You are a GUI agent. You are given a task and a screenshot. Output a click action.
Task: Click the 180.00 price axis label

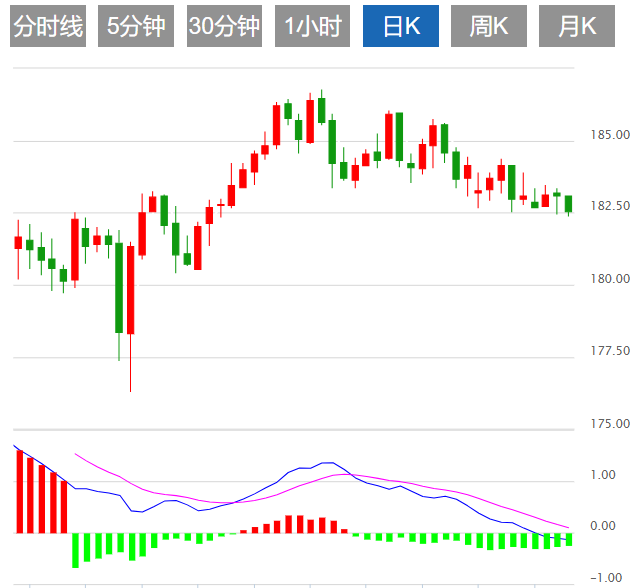pos(610,279)
